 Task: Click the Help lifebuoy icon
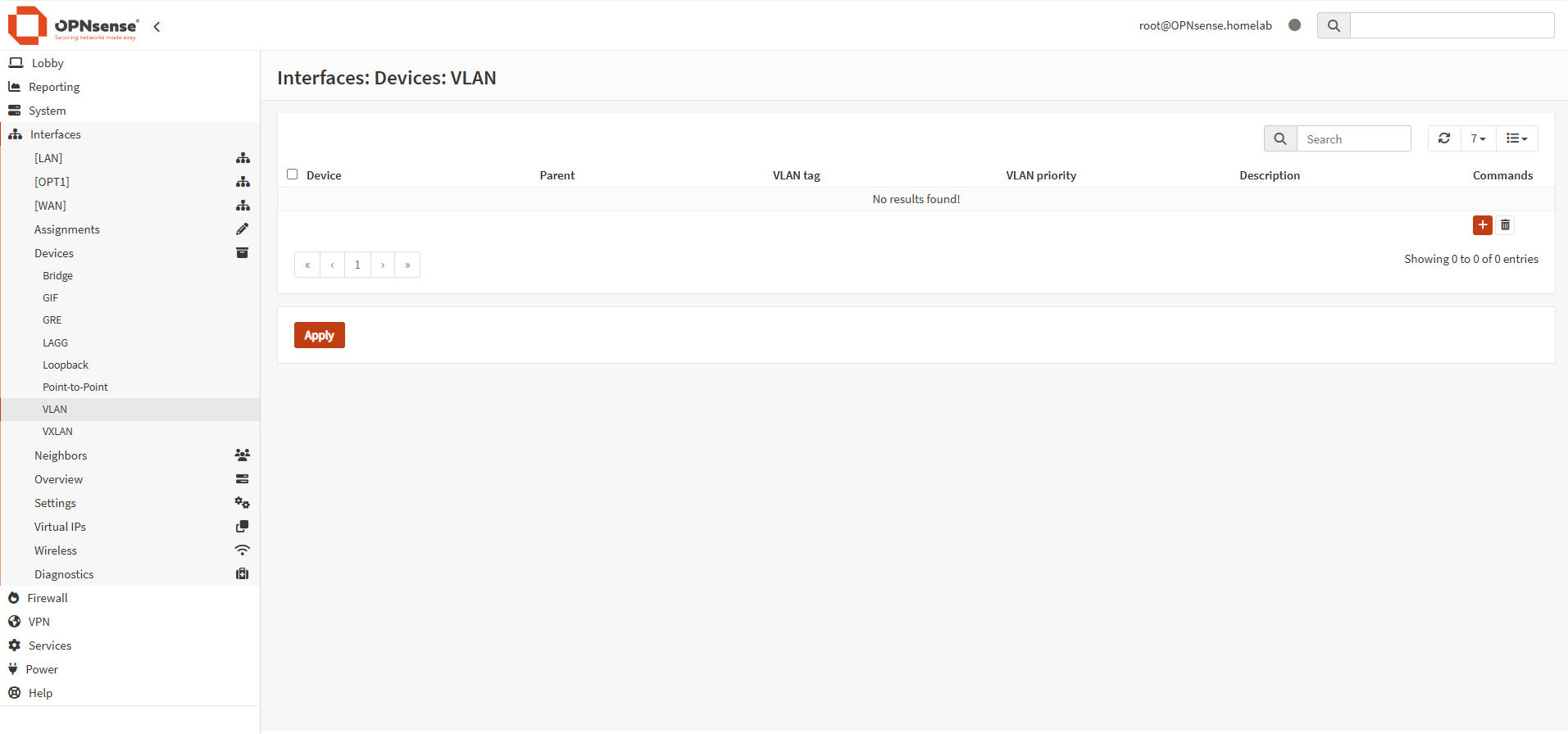click(14, 693)
